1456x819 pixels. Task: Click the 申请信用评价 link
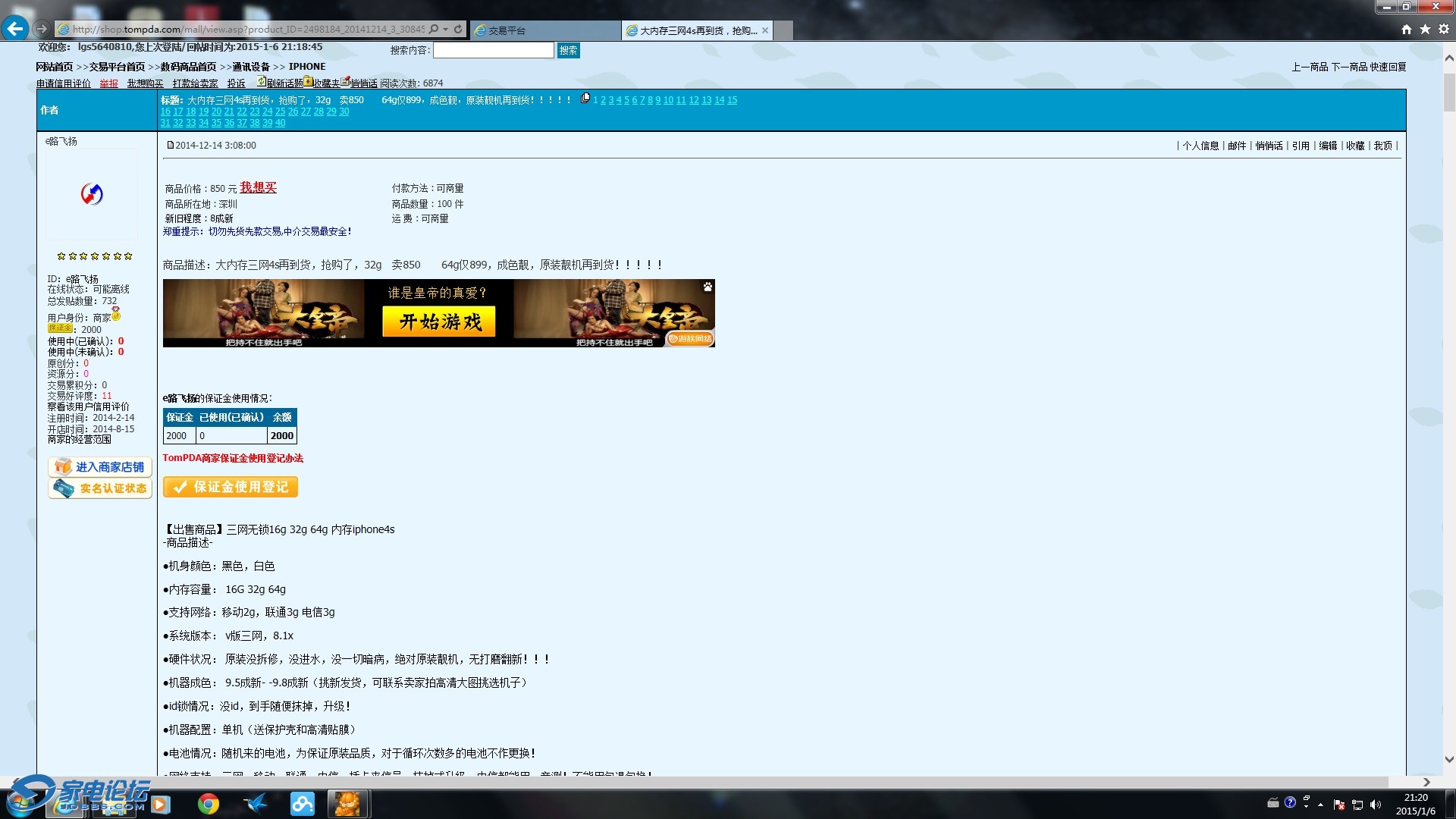[x=63, y=83]
